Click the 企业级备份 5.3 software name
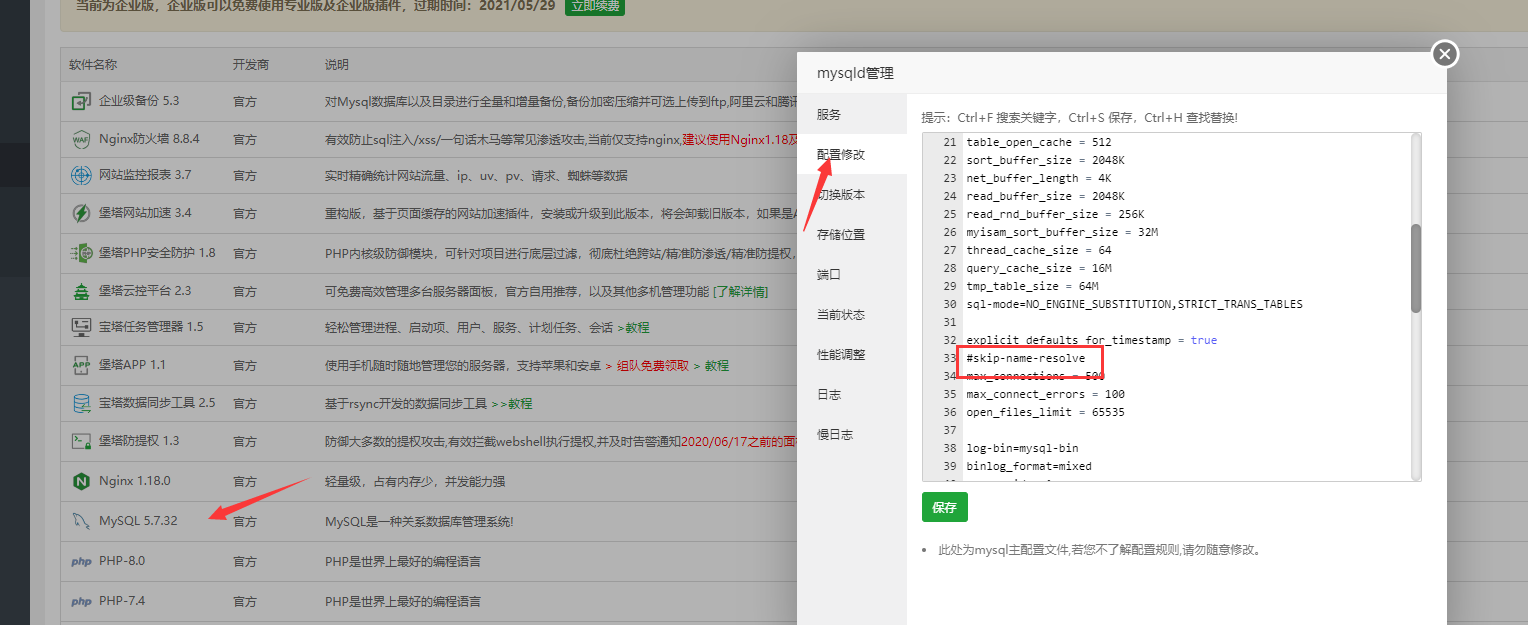The height and width of the screenshot is (625, 1528). (x=139, y=101)
